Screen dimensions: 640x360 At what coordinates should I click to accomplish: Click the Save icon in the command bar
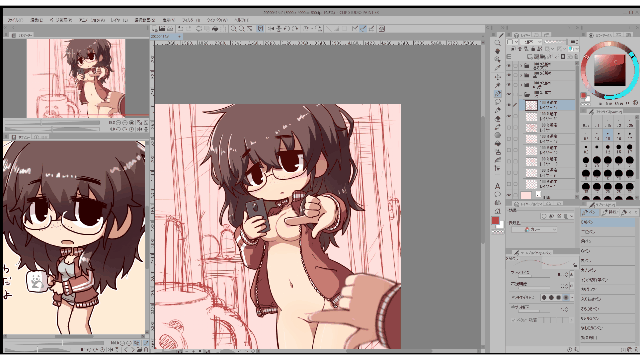point(170,29)
